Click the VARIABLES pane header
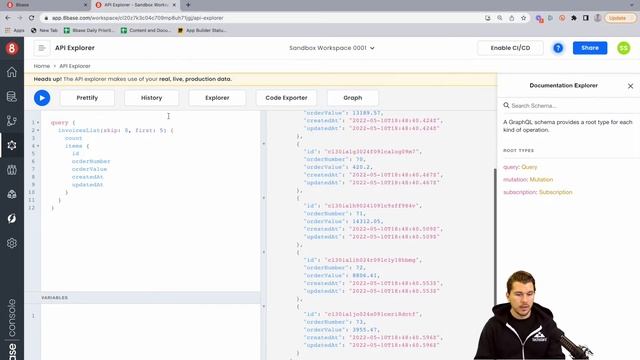 (x=150, y=298)
